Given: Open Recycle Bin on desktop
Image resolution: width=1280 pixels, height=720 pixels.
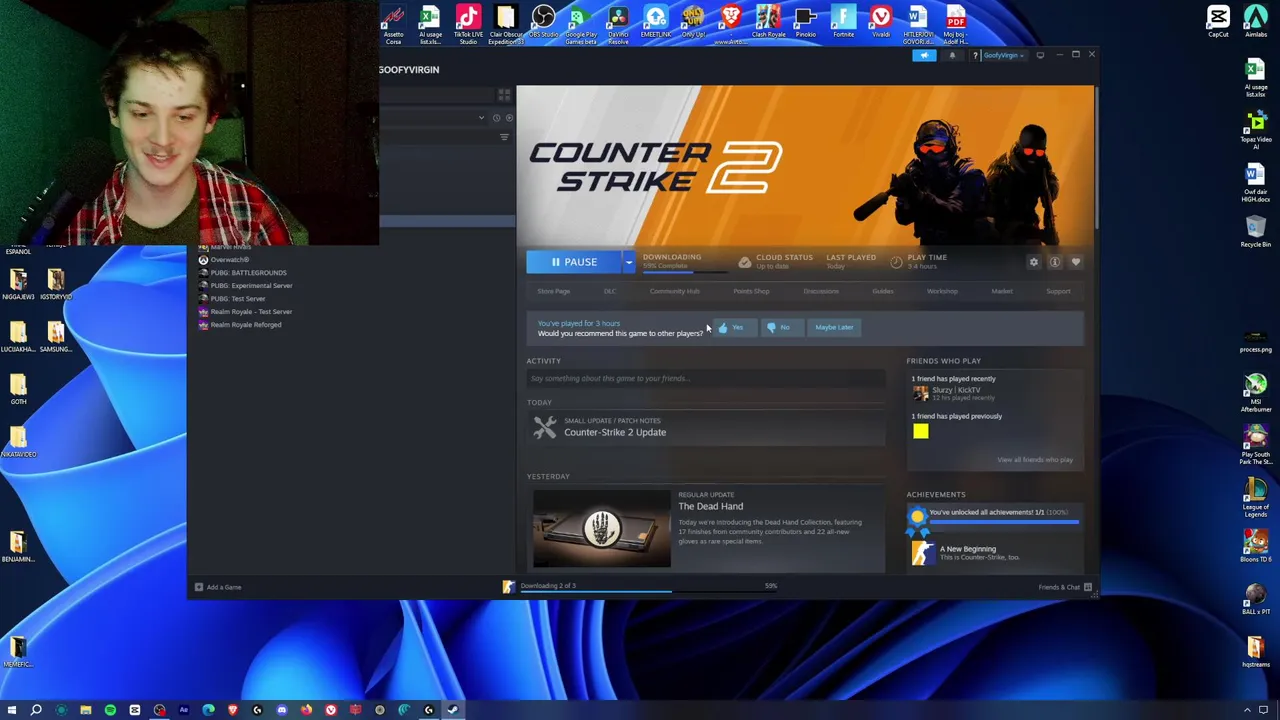Looking at the screenshot, I should (x=1255, y=232).
